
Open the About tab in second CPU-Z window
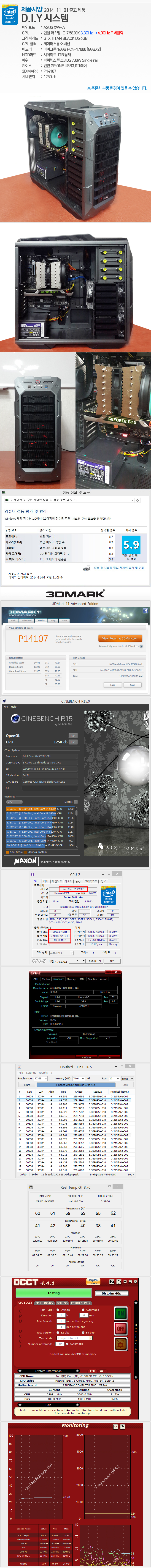(x=103, y=979)
